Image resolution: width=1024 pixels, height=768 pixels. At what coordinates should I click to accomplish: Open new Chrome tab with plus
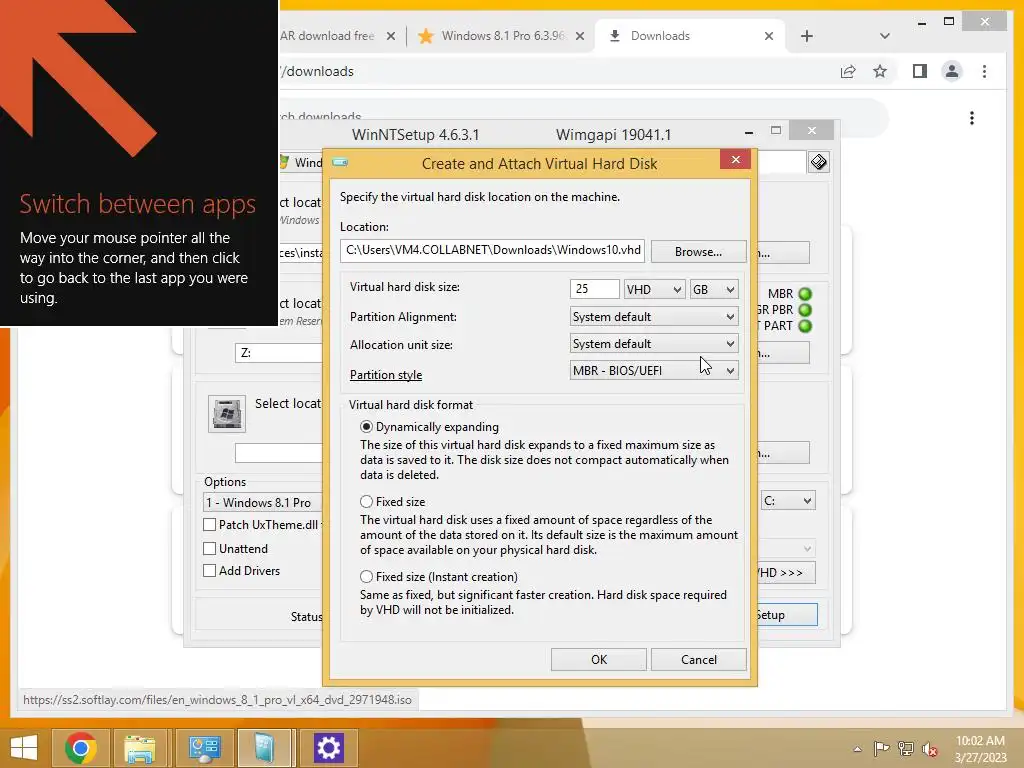tap(807, 36)
